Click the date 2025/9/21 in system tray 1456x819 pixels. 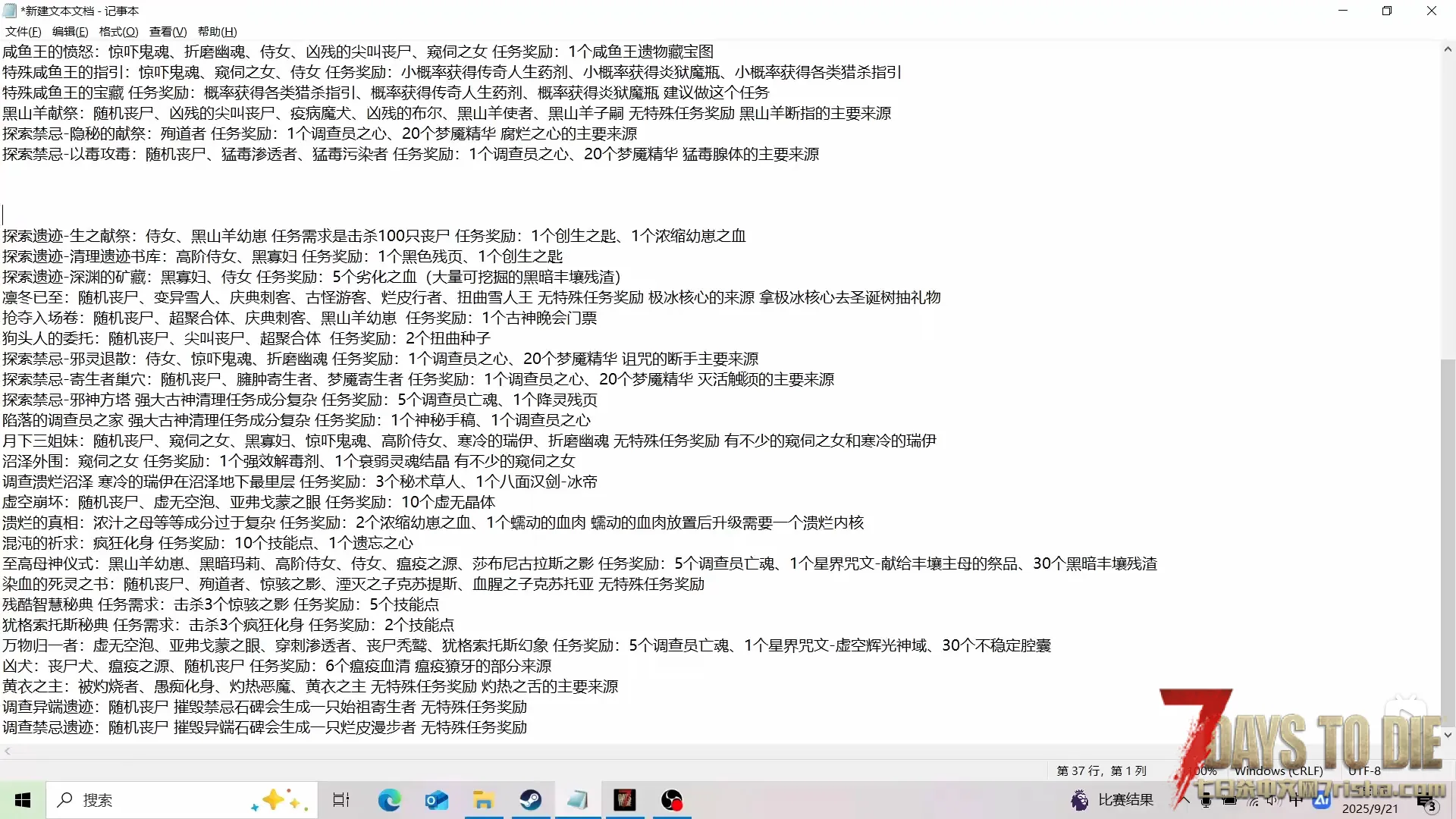click(1370, 808)
